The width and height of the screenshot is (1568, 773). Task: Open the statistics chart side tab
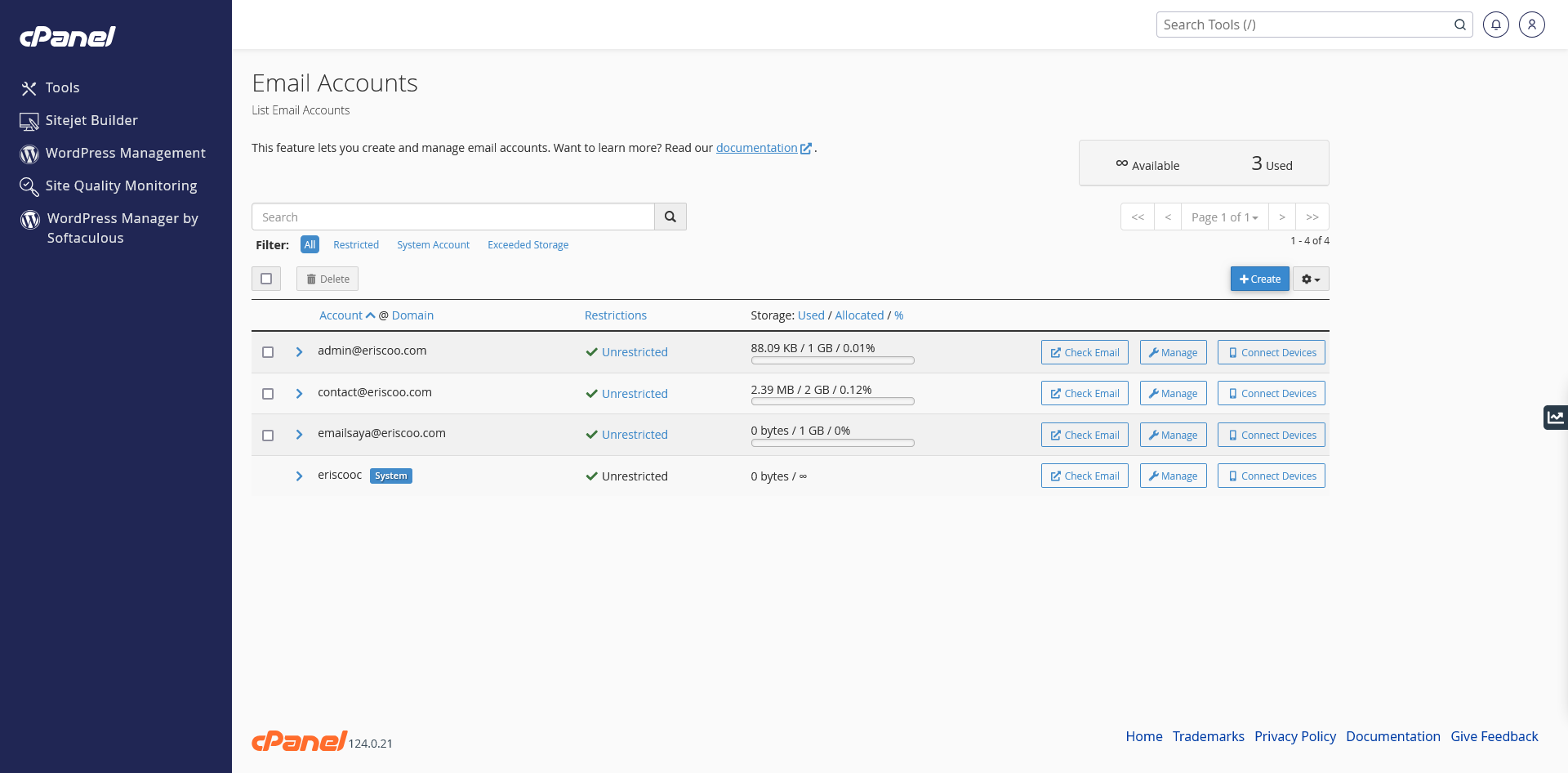point(1555,417)
